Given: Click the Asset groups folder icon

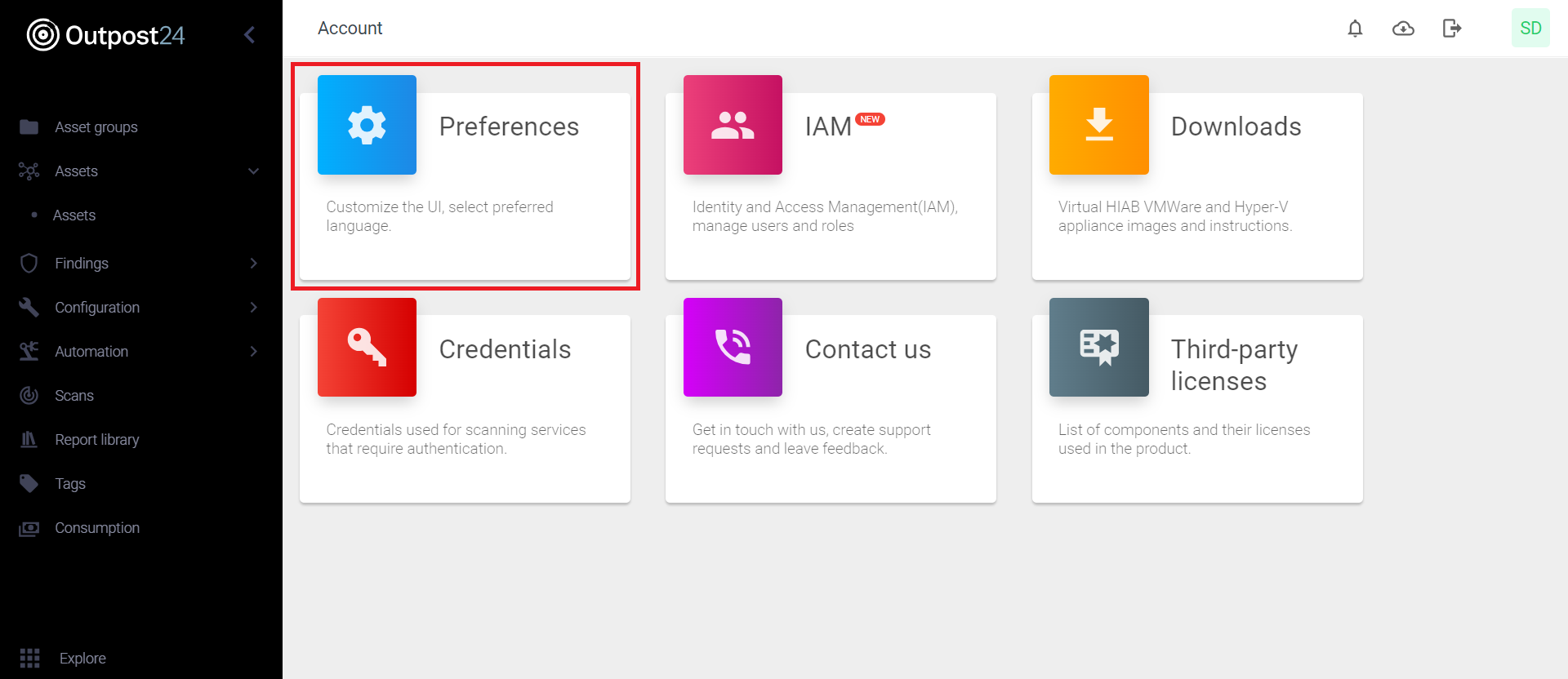Looking at the screenshot, I should 29,126.
